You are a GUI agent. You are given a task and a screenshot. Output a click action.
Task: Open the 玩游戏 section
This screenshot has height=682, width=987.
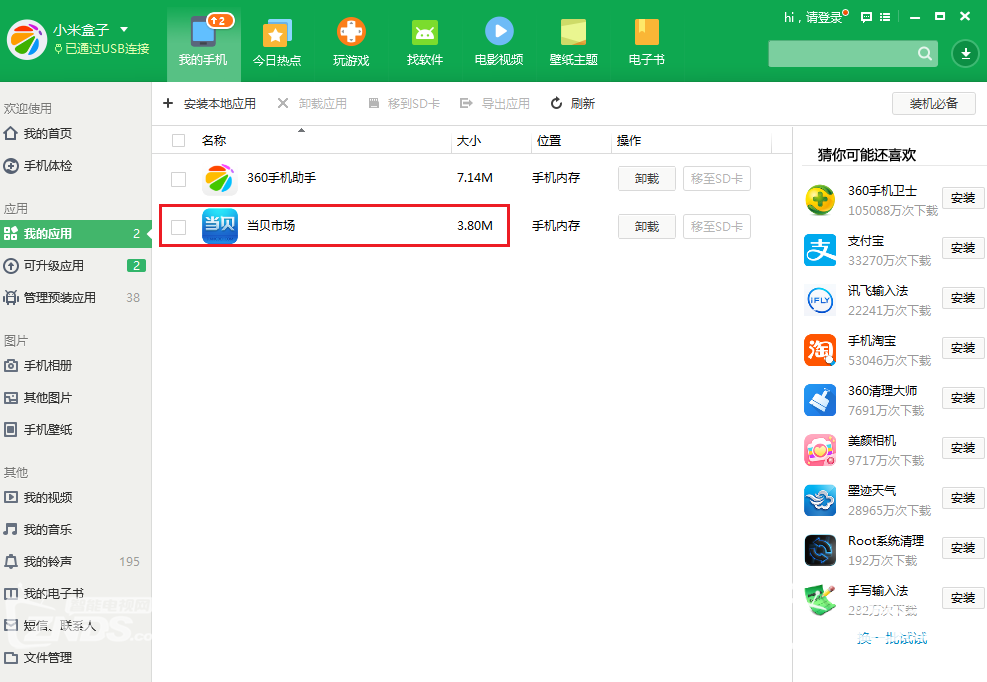click(351, 41)
